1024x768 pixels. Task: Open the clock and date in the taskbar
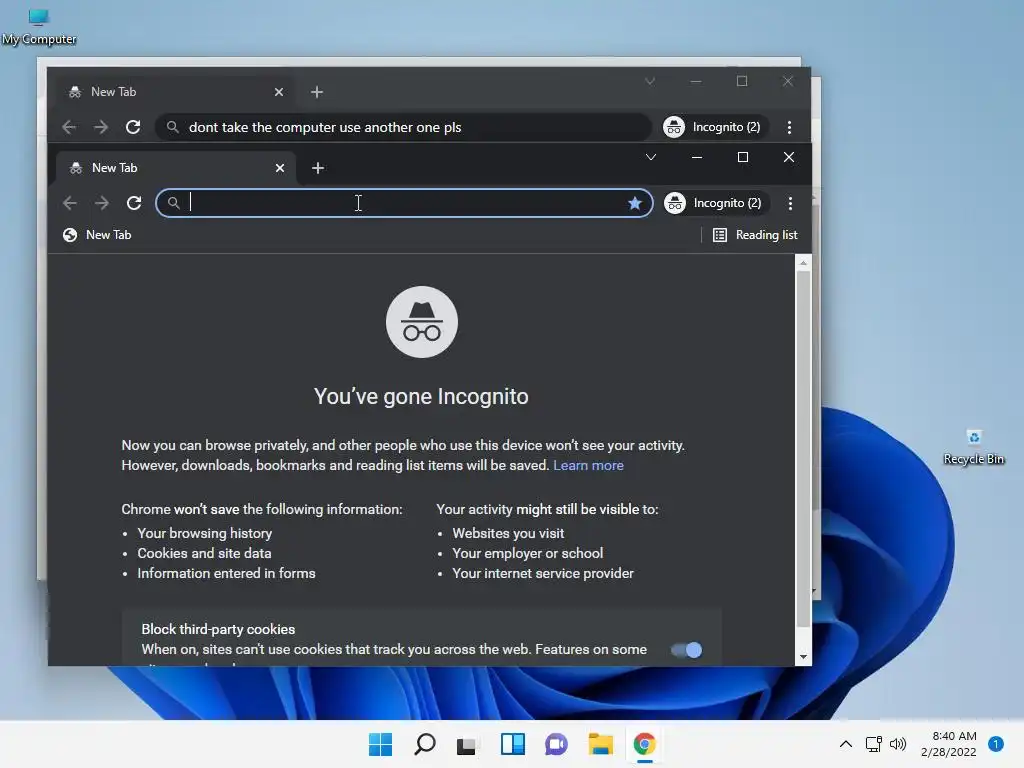[949, 744]
